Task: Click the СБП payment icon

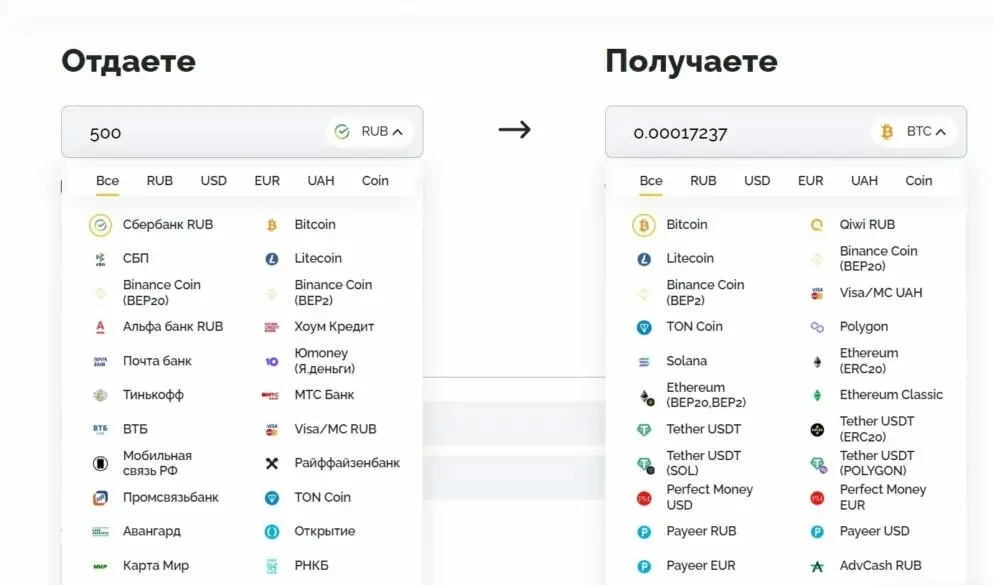Action: tap(100, 259)
